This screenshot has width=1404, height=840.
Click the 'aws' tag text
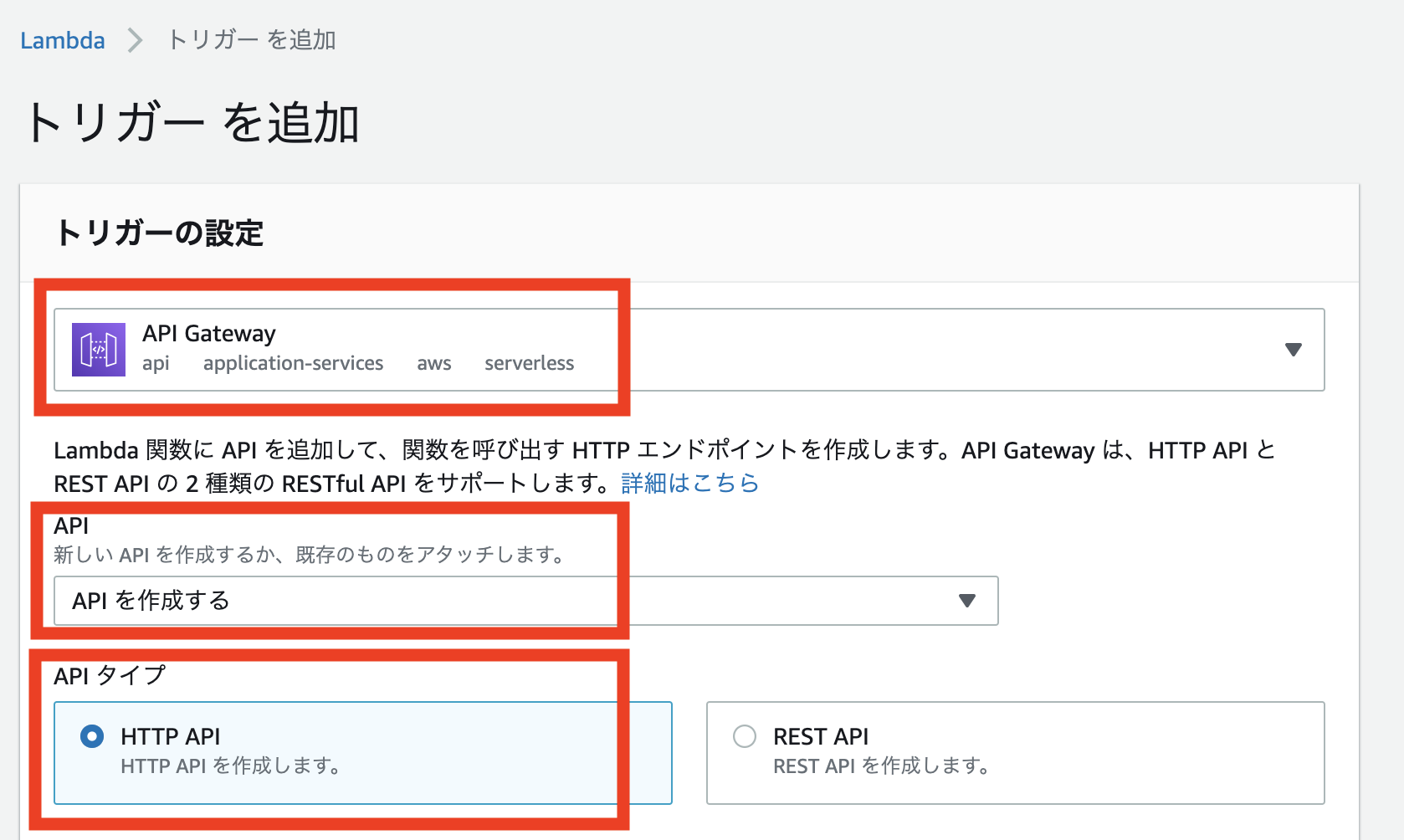(434, 363)
